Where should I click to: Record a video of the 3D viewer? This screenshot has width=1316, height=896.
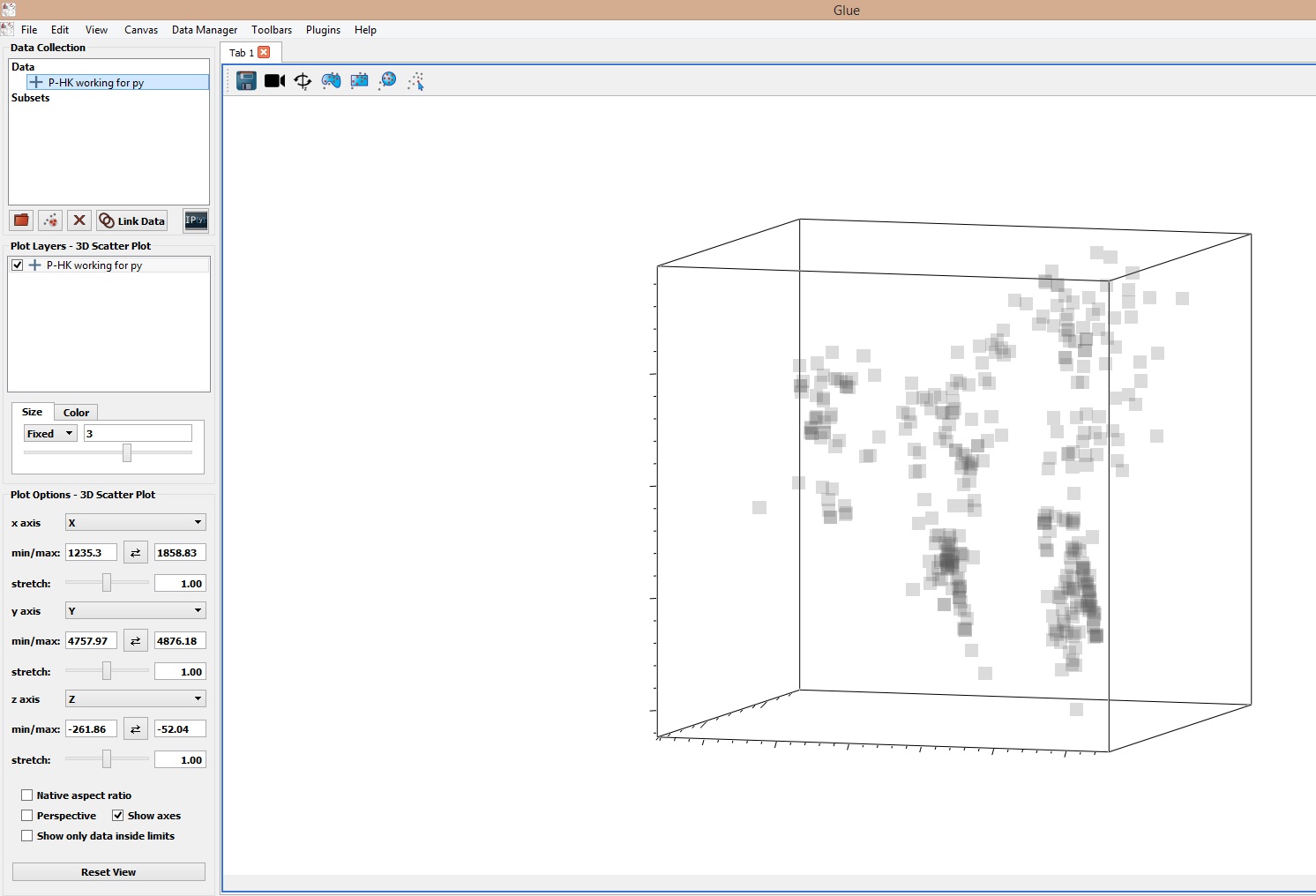pos(273,80)
